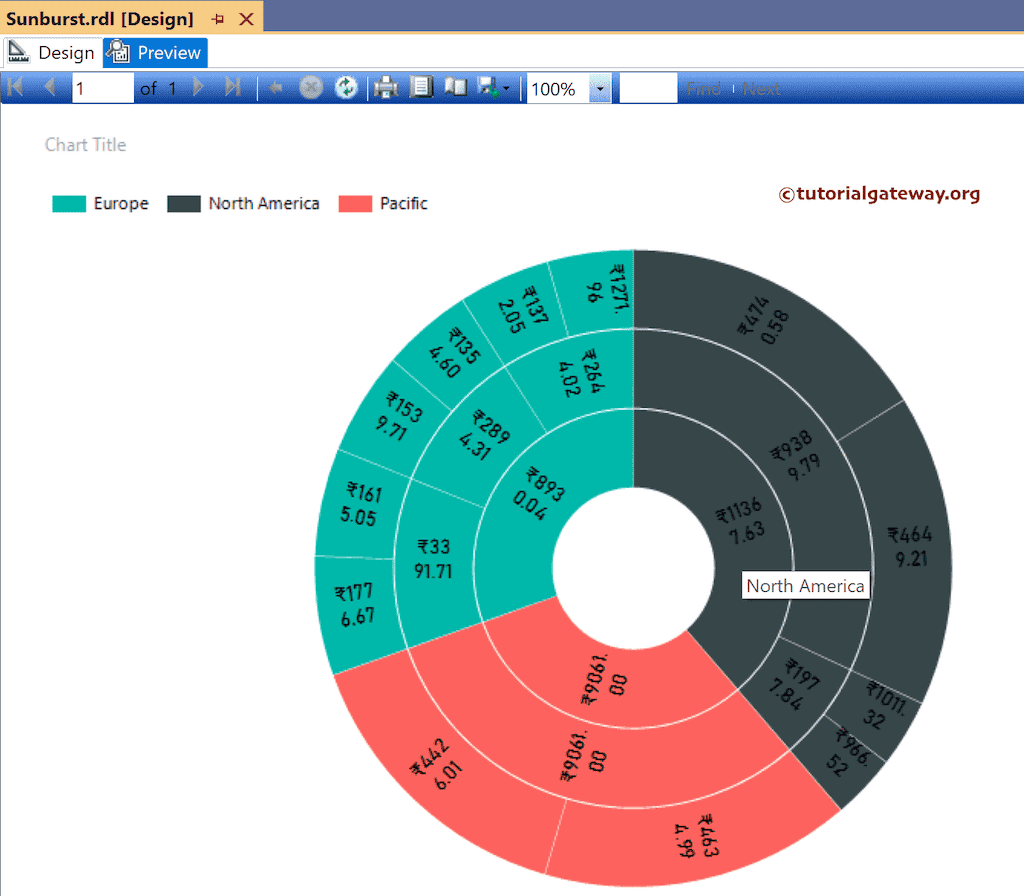Refresh the report using the refresh icon
Screen dimensions: 1024x896
pos(347,87)
